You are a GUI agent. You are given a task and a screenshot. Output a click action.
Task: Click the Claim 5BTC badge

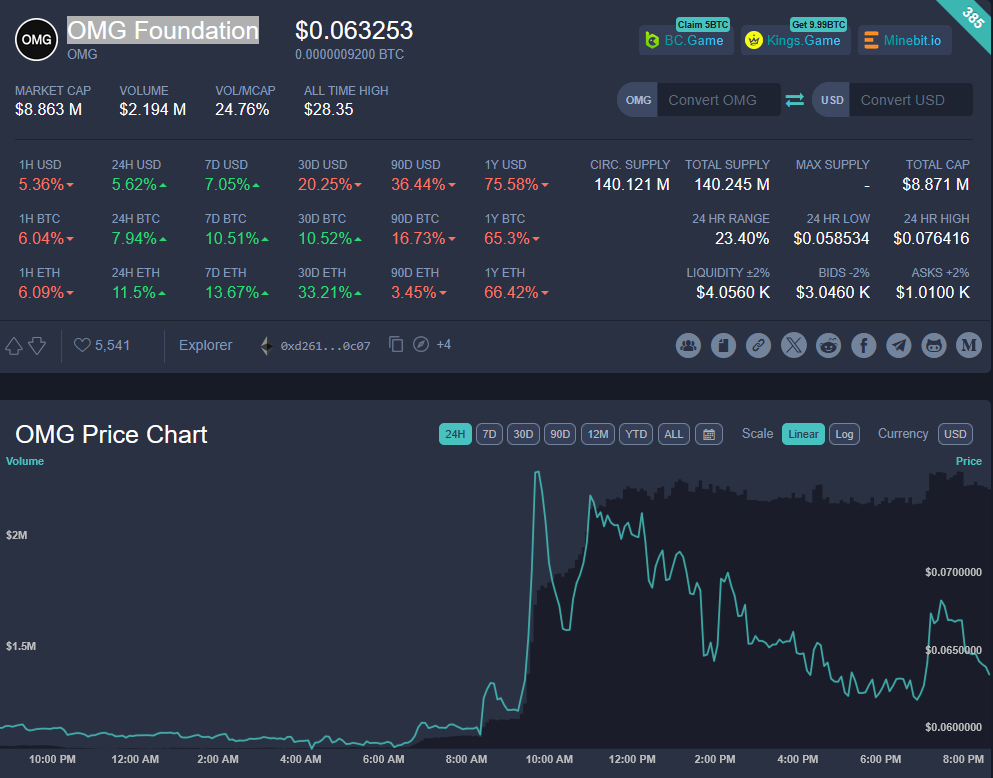pyautogui.click(x=703, y=25)
